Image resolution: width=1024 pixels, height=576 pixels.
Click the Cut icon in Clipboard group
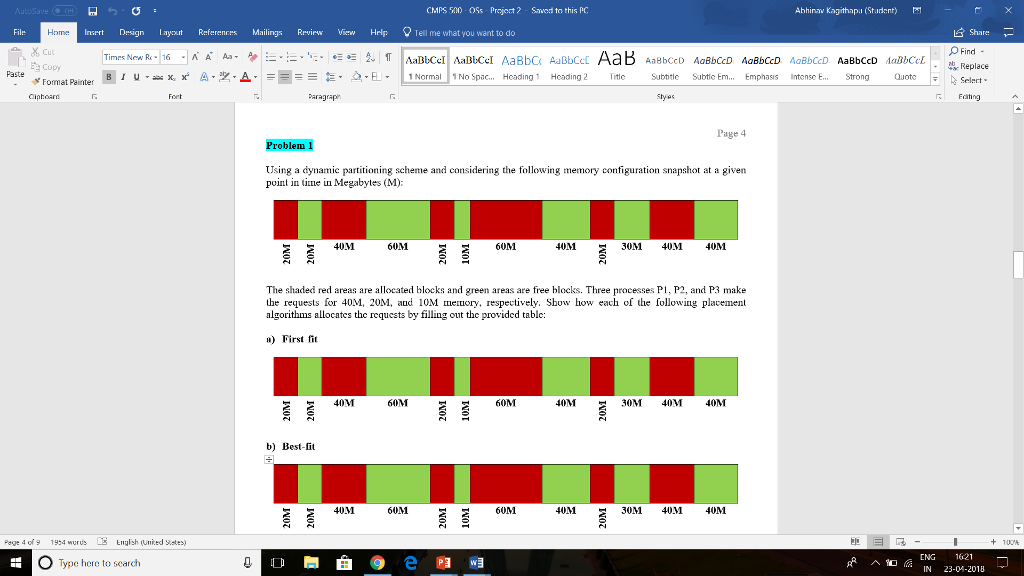click(x=35, y=51)
